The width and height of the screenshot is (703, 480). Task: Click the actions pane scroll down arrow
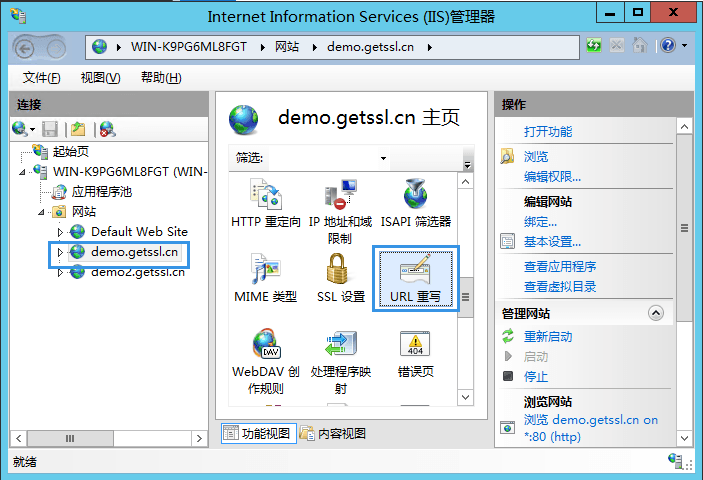coord(684,438)
